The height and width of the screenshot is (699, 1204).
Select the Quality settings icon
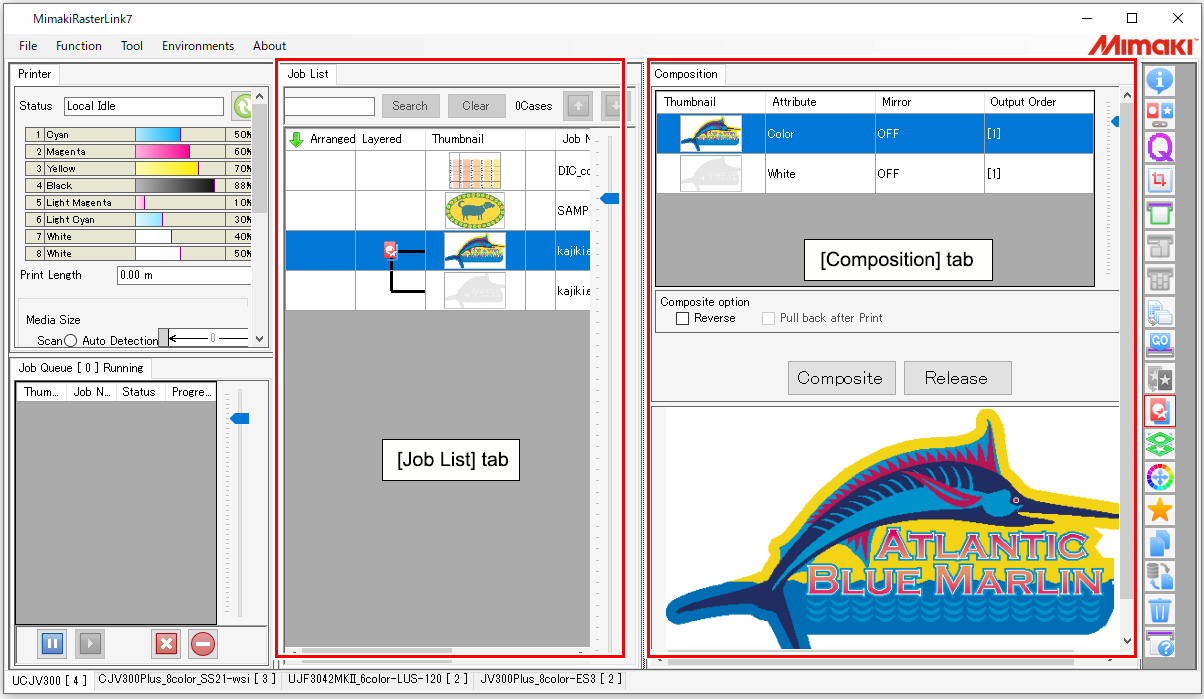(x=1160, y=147)
